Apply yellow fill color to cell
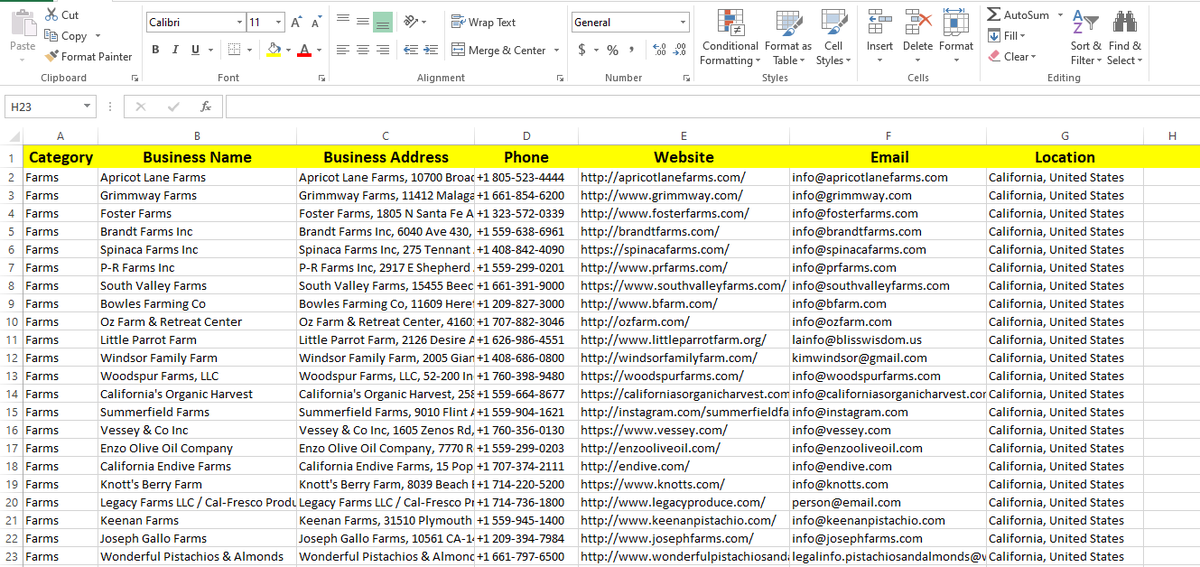 tap(273, 50)
